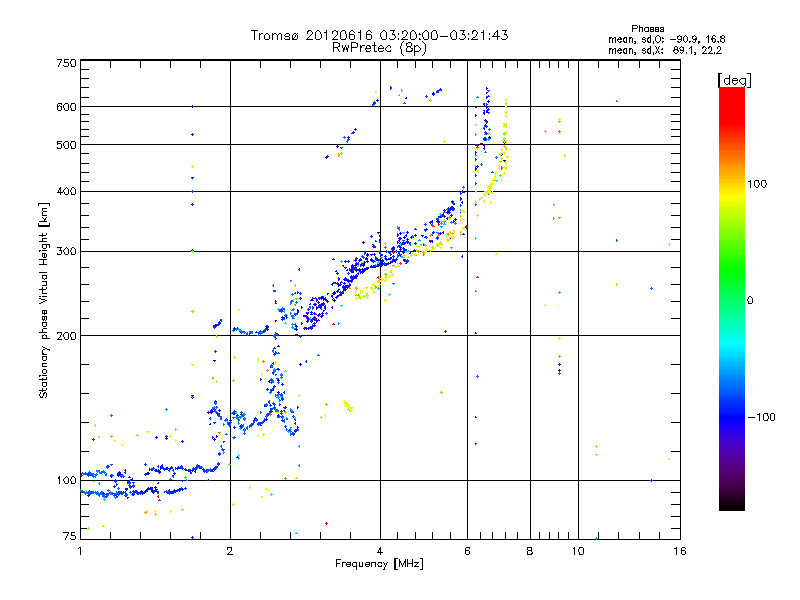Viewport: 800px width, 600px height.
Task: Click the x-axis tick label '16'
Action: click(680, 551)
